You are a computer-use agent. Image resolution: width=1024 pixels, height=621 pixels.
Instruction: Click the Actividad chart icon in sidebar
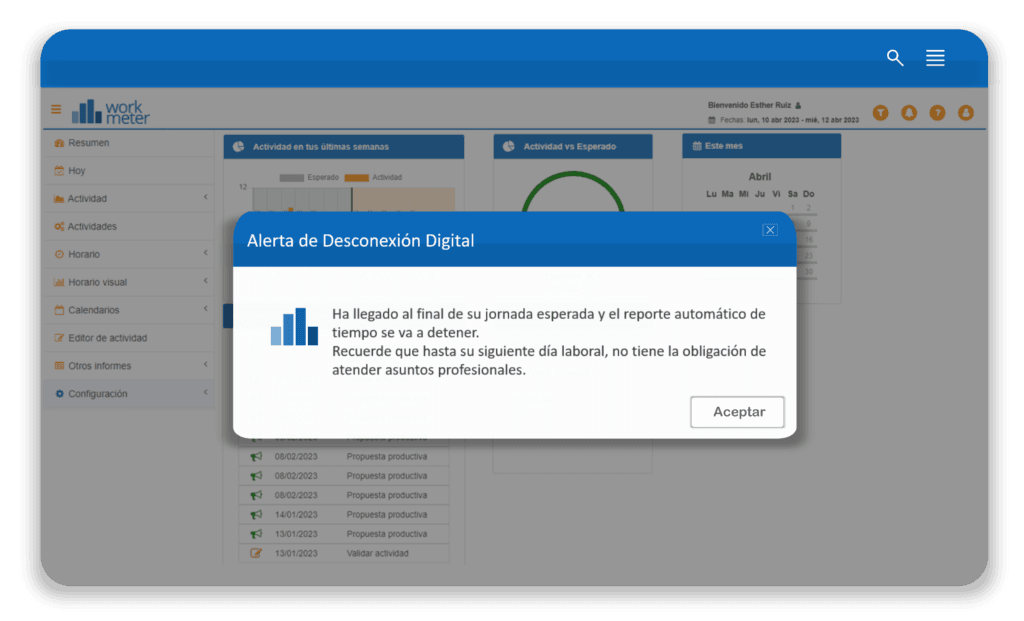point(59,199)
